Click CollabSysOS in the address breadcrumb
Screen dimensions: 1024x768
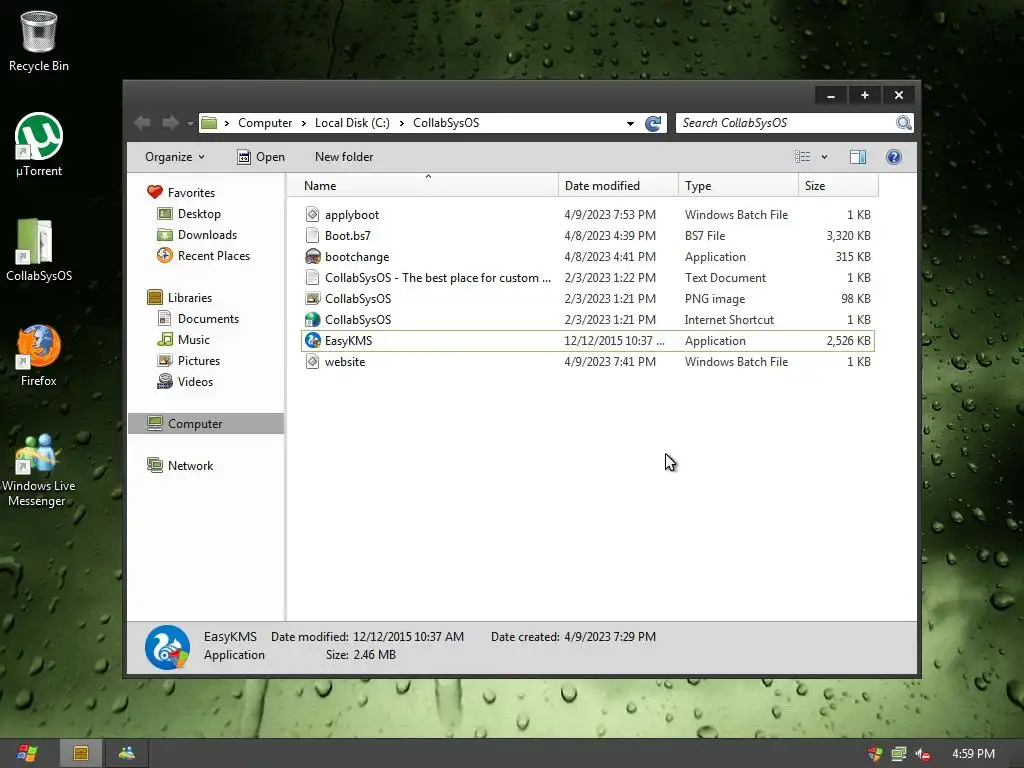pos(446,123)
